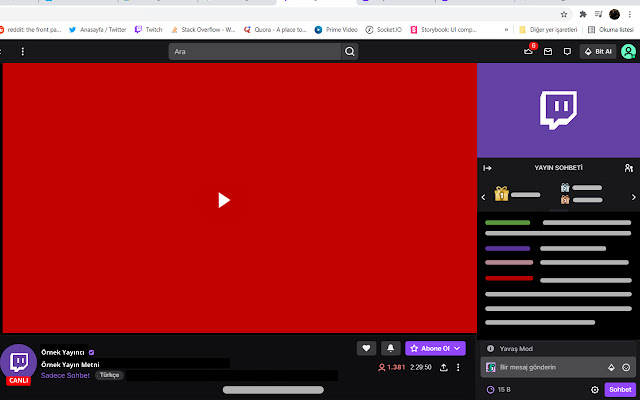Open the Diğer yer işaretleri folder
Screen dimensions: 640x400
(548, 29)
